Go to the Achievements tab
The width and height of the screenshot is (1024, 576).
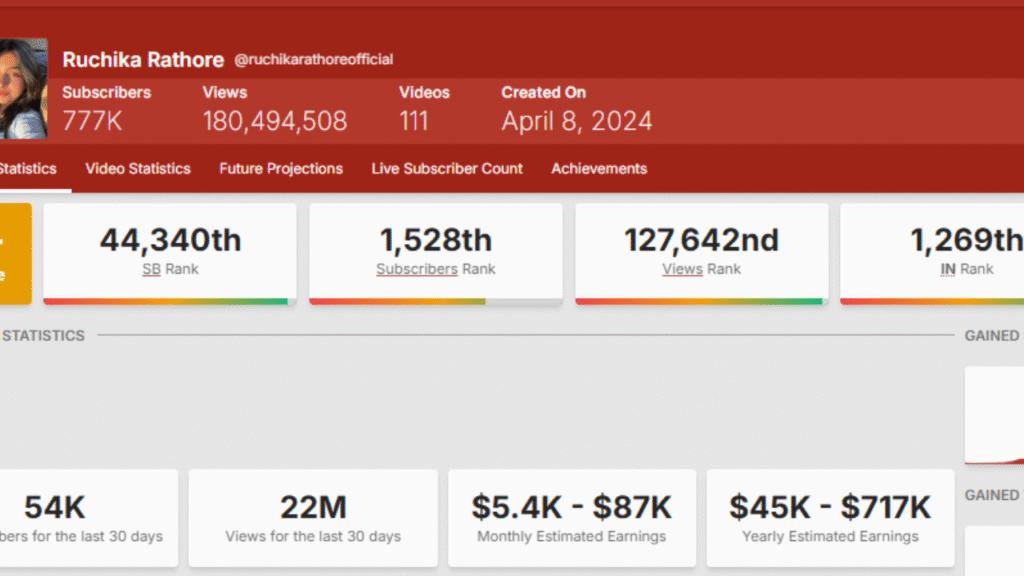pyautogui.click(x=599, y=168)
